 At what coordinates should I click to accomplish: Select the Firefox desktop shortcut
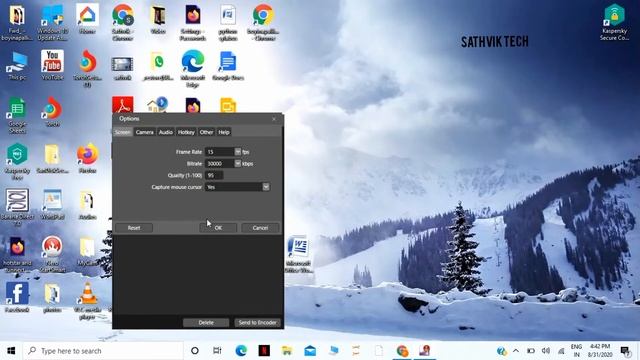pyautogui.click(x=87, y=158)
